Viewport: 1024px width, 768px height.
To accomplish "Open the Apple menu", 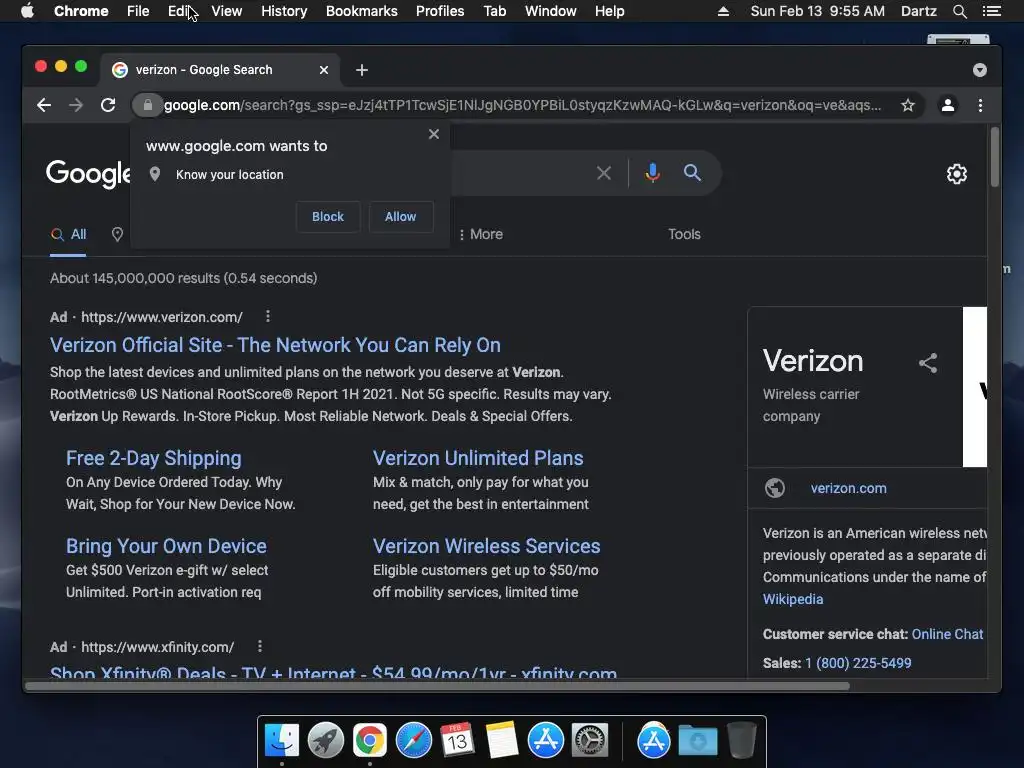I will click(x=27, y=11).
